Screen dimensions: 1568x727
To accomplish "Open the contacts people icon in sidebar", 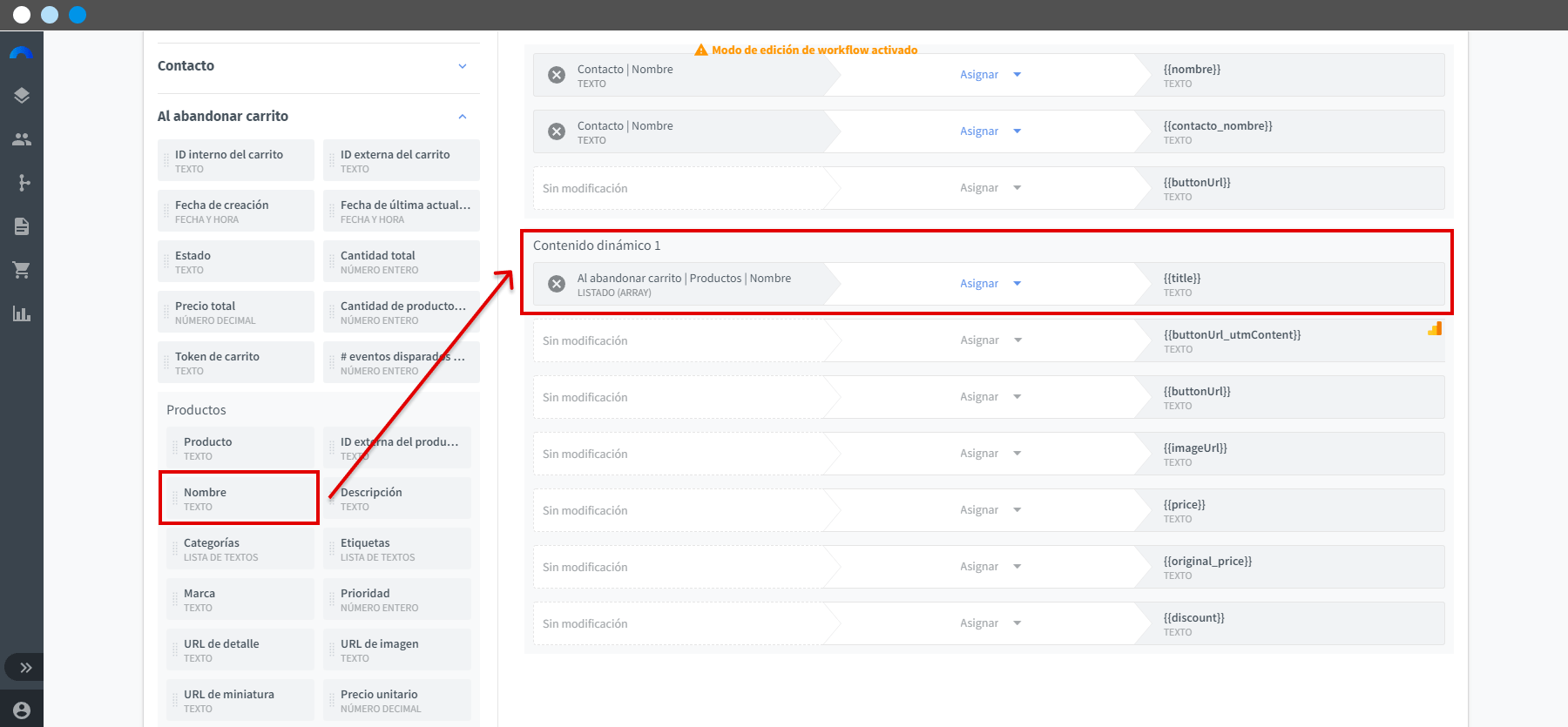I will click(22, 139).
